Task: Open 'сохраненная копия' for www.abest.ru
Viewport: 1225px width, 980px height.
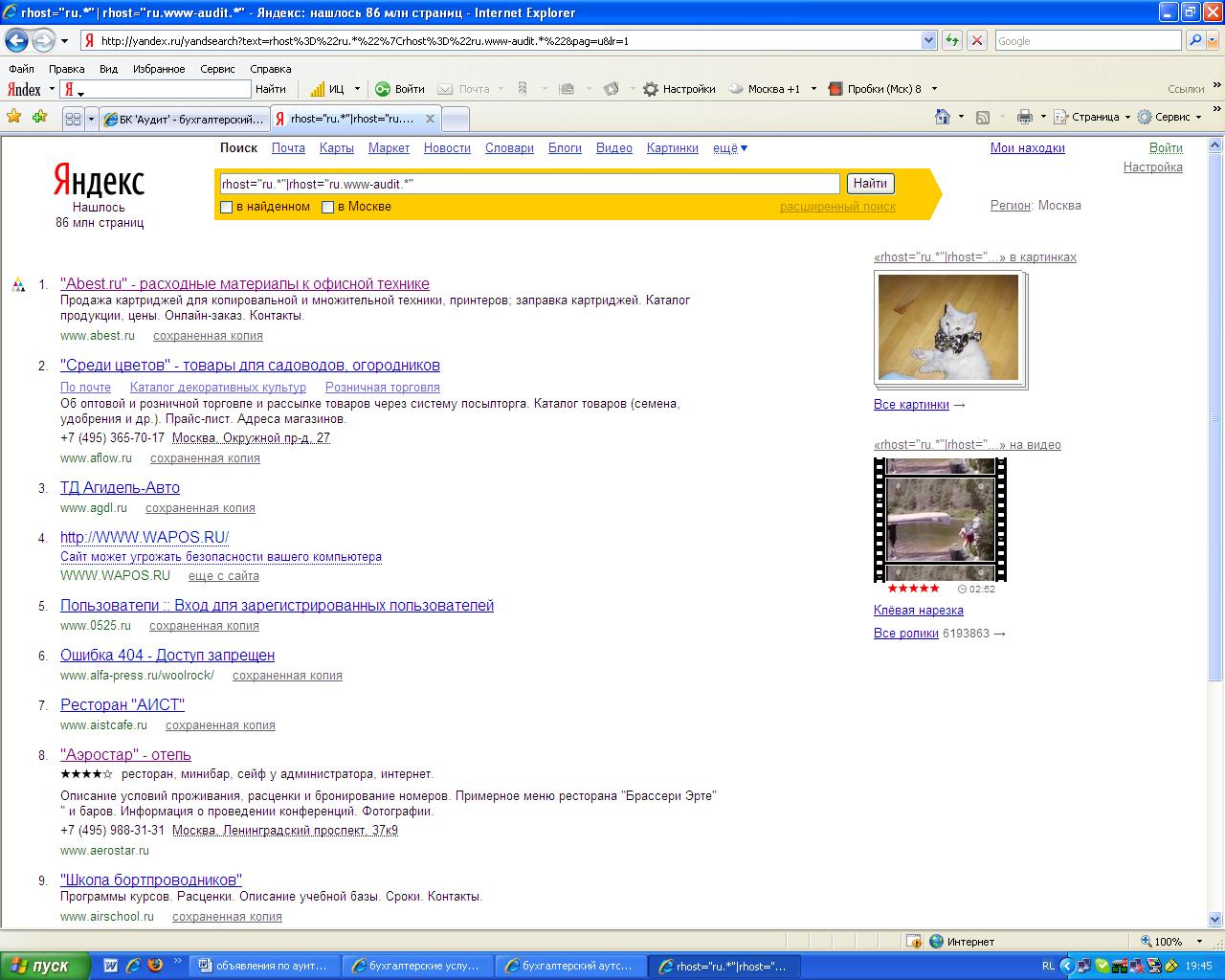Action: coord(208,336)
